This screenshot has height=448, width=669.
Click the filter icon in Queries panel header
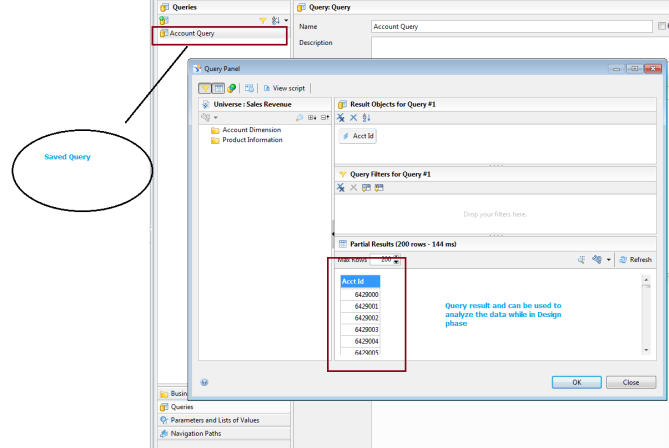coord(263,20)
